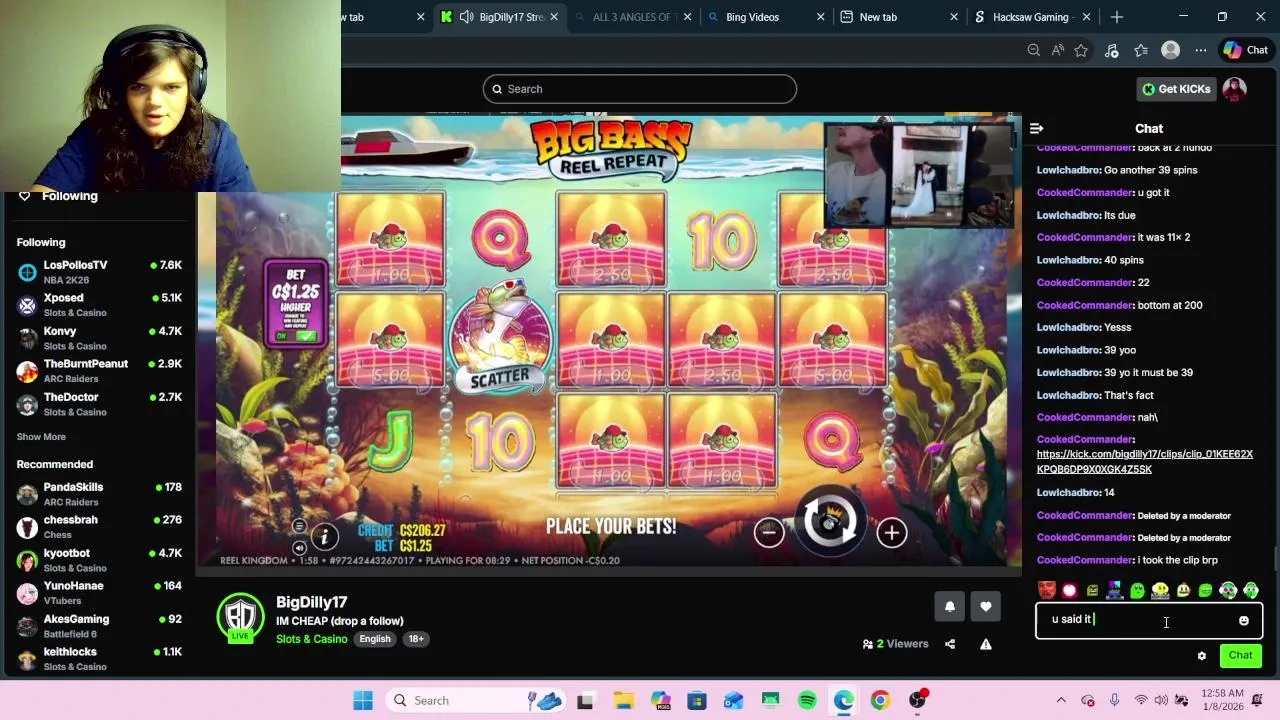Share the stream via share icon

[x=950, y=644]
